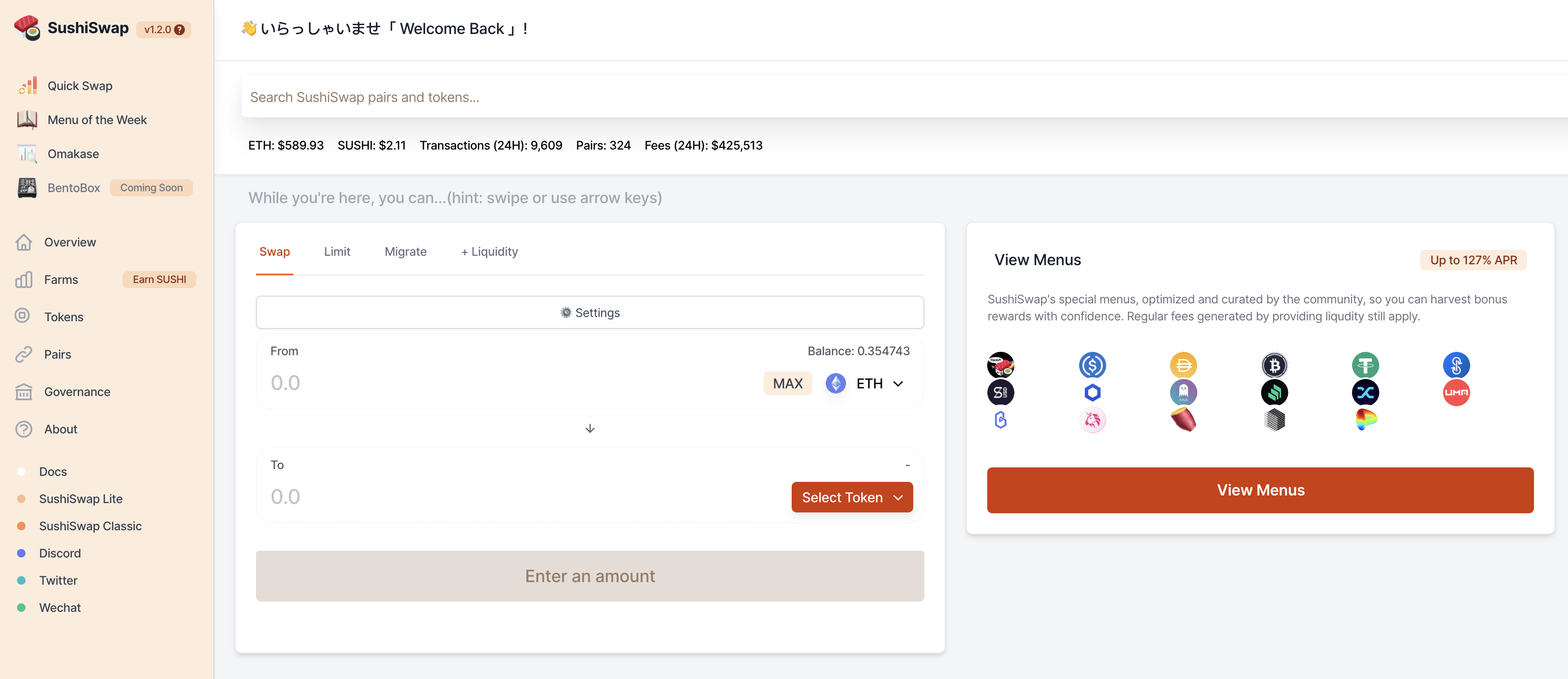This screenshot has width=1568, height=679.
Task: Click the Quick Swap sidebar icon
Action: [x=27, y=85]
